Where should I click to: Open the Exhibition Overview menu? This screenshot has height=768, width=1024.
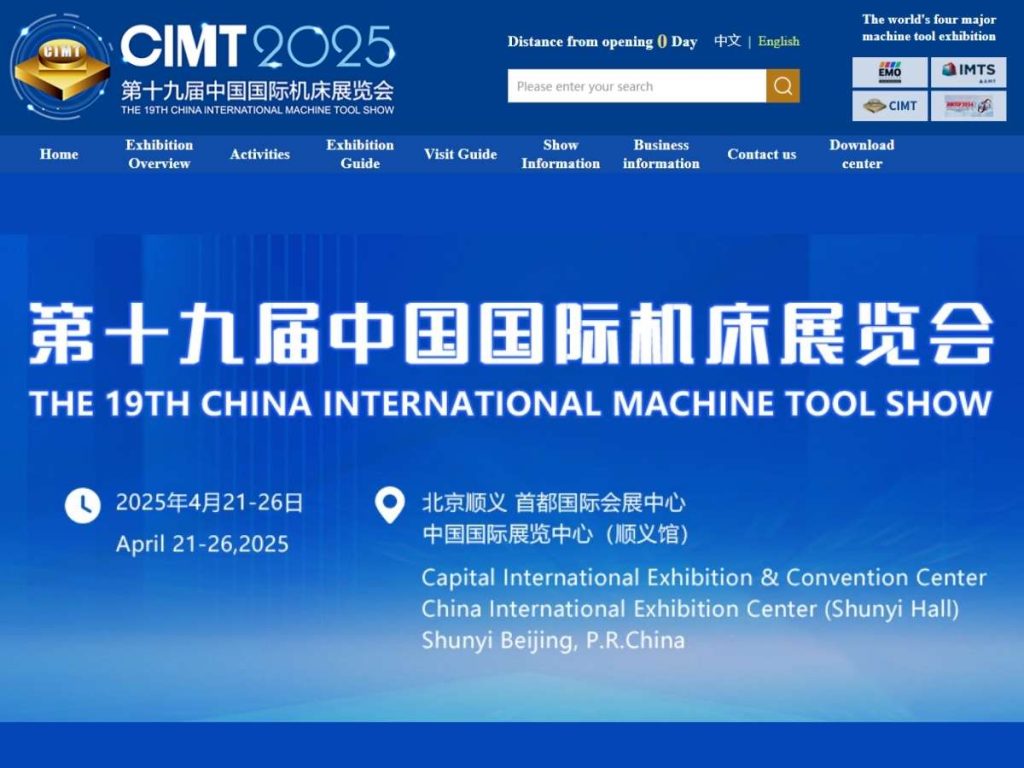[x=159, y=154]
